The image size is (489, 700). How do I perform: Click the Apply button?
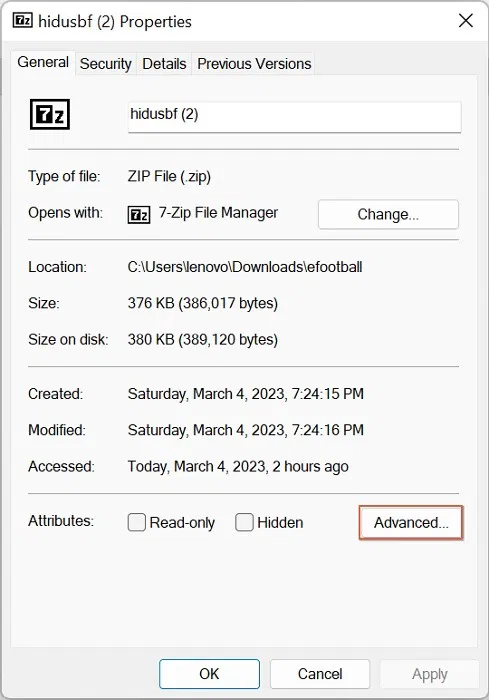[x=429, y=674]
